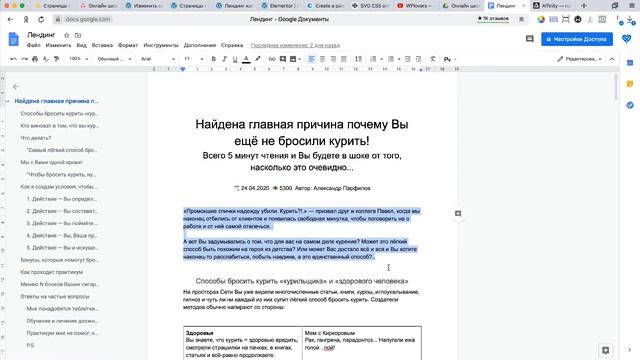Screen dimensions: 640x360
Task: Open the Файл menu
Action: [x=33, y=45]
